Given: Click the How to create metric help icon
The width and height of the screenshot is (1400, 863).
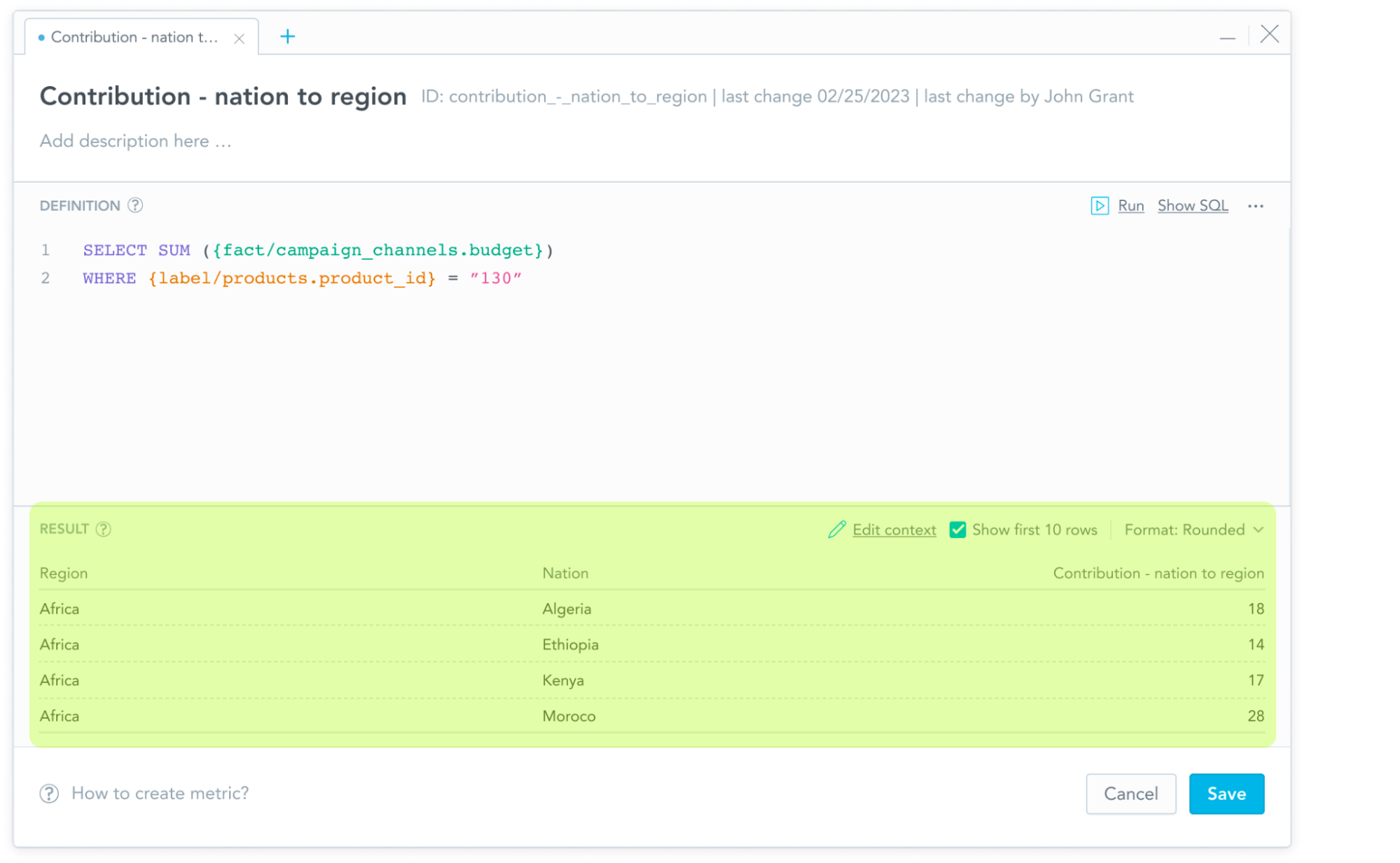Looking at the screenshot, I should [x=49, y=793].
